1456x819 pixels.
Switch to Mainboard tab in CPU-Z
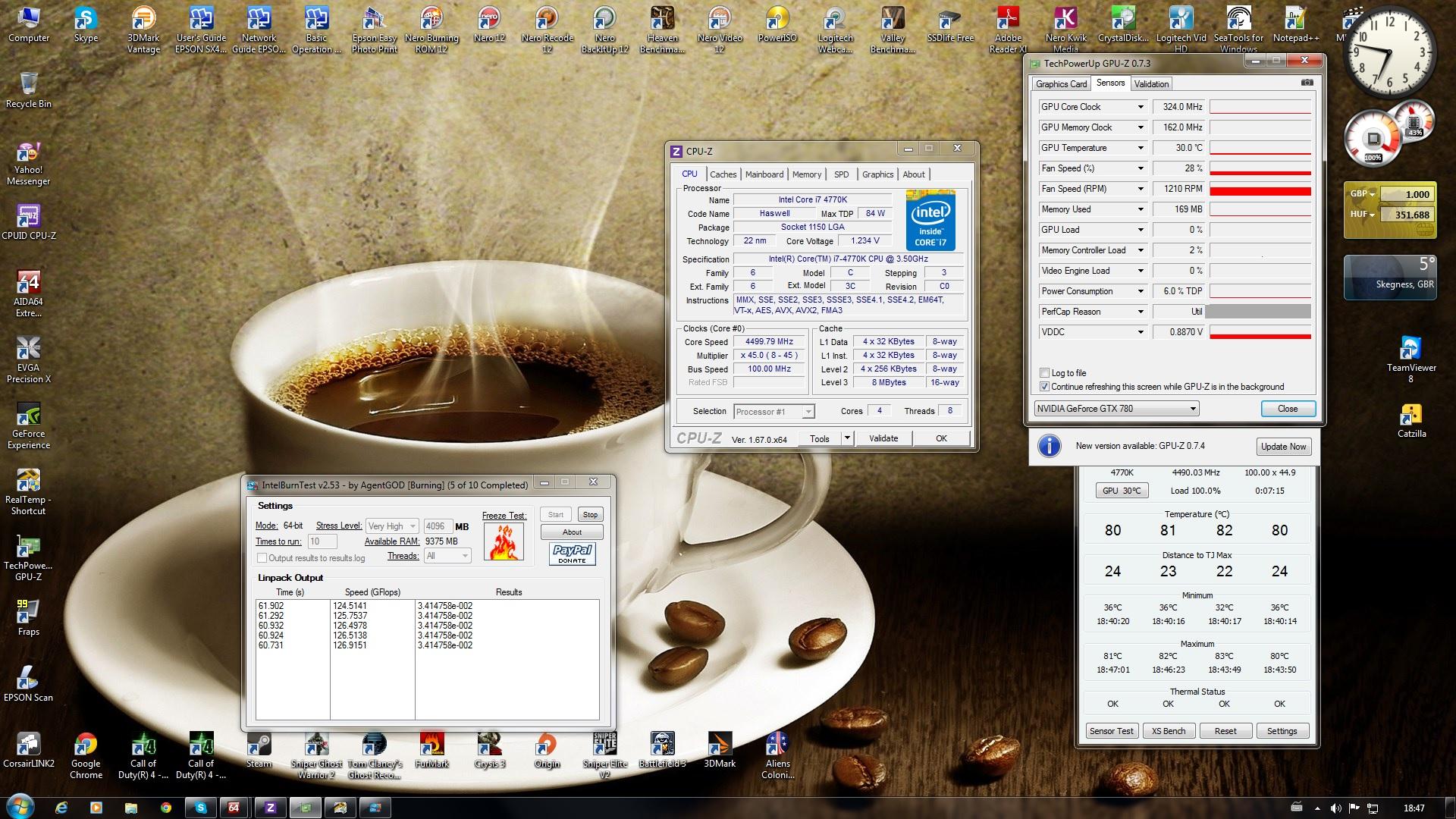pyautogui.click(x=764, y=174)
